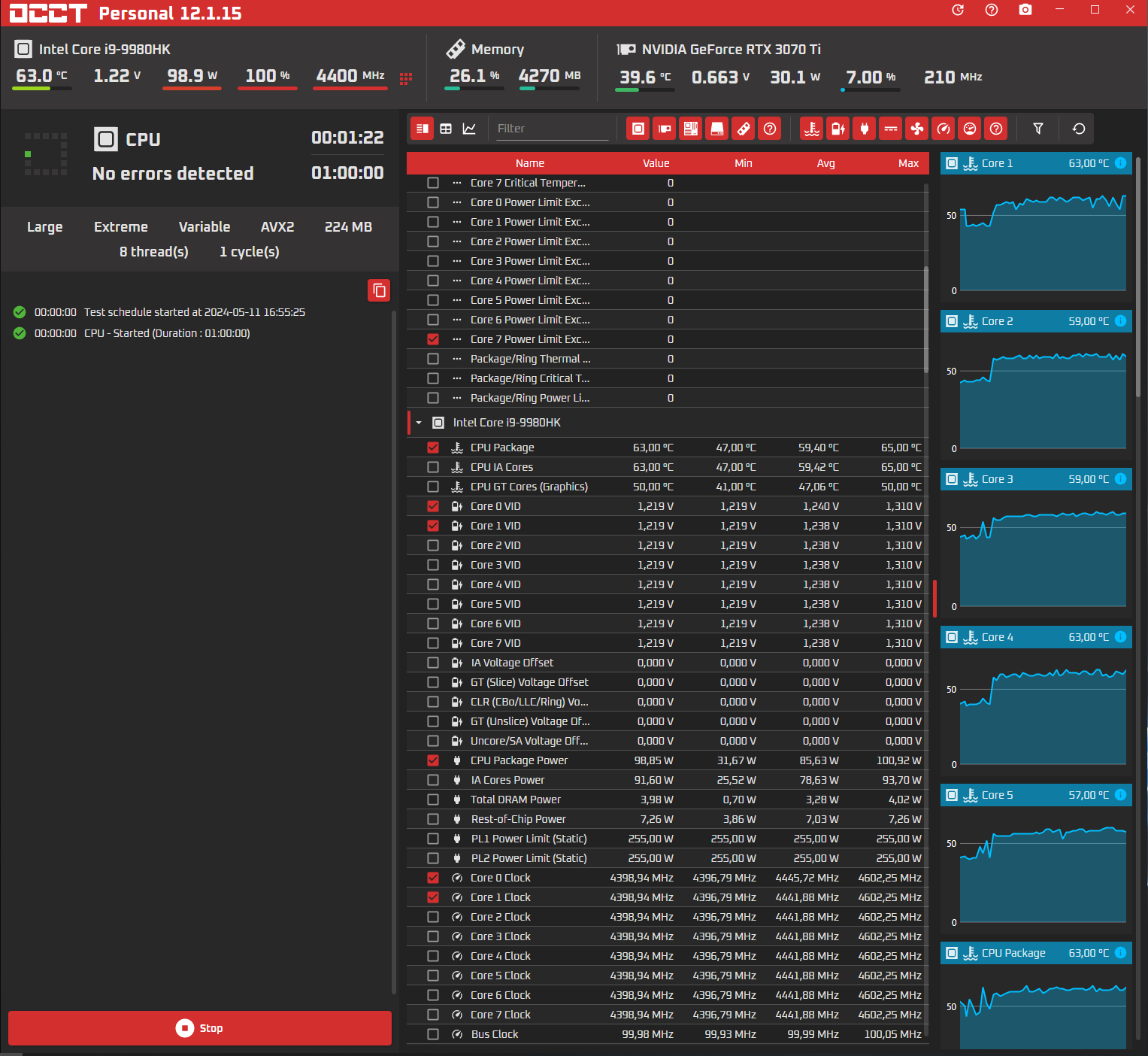Toggle the unknown device filter question mark
This screenshot has height=1056, width=1148.
[x=770, y=129]
